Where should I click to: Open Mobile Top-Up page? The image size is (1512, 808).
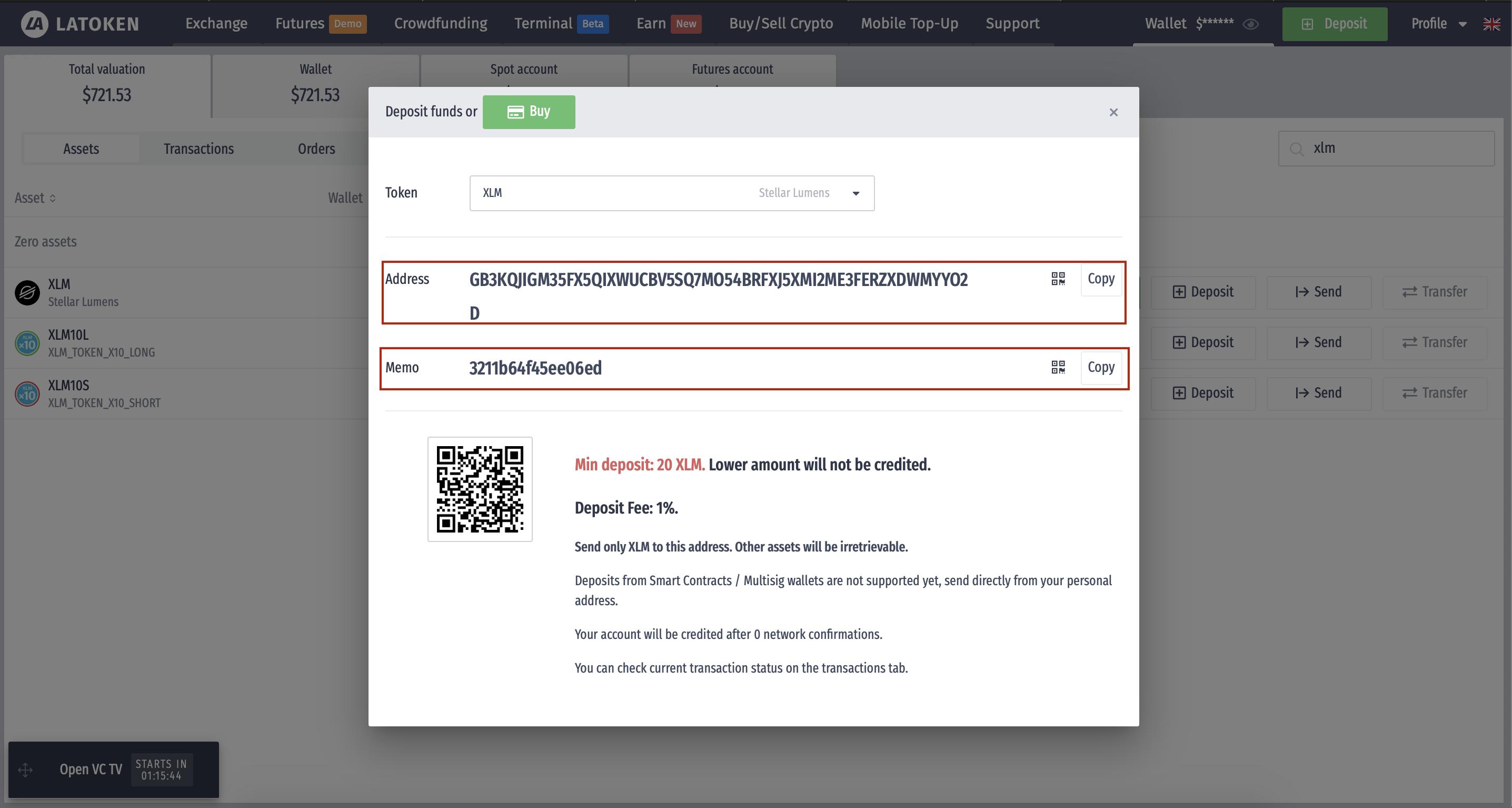(x=910, y=24)
